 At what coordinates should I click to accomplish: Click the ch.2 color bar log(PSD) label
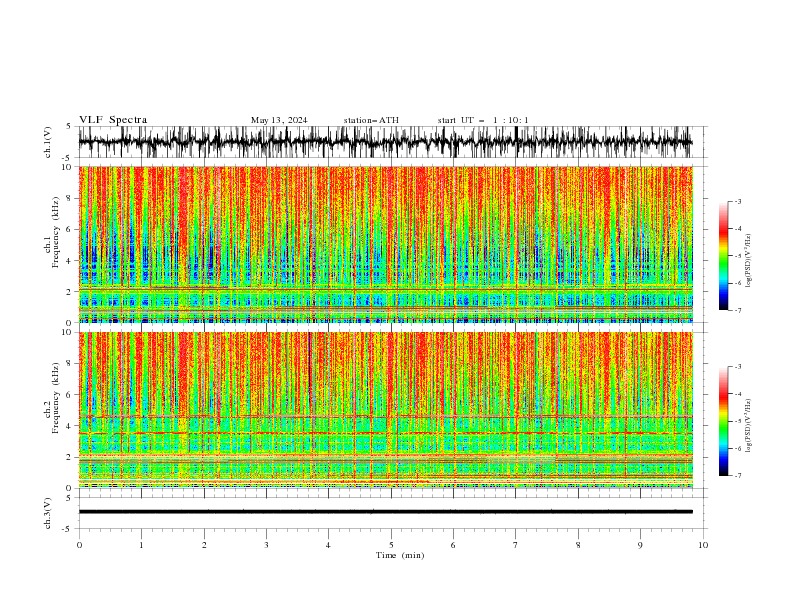(749, 425)
